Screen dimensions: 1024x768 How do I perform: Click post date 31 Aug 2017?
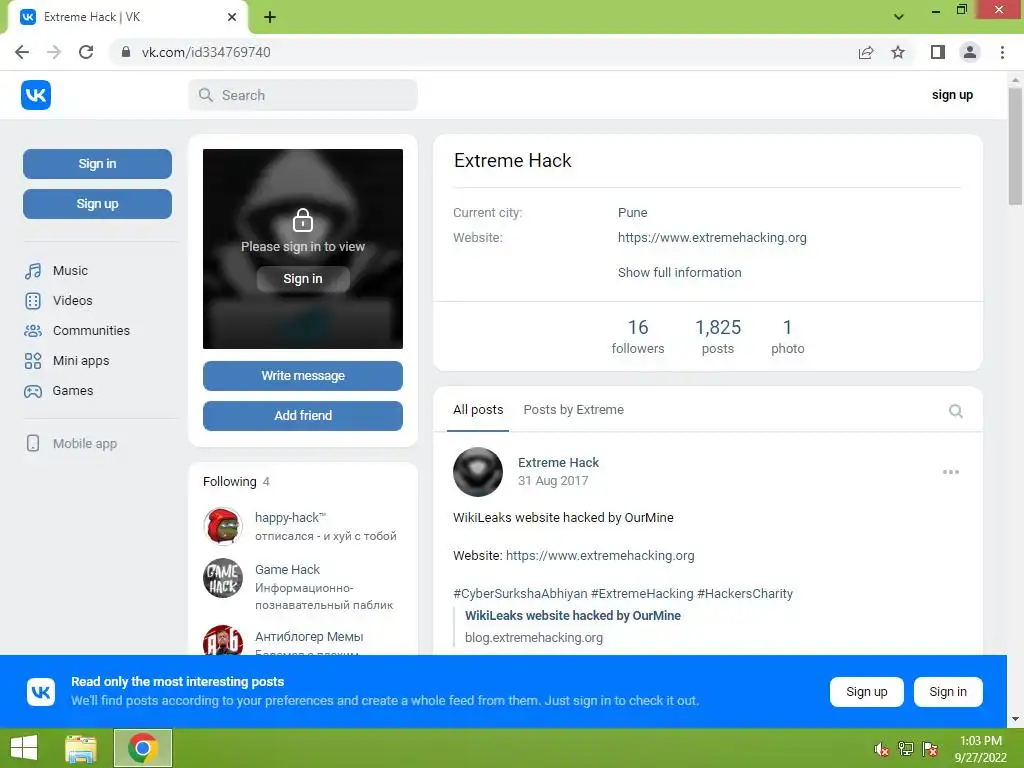552,481
